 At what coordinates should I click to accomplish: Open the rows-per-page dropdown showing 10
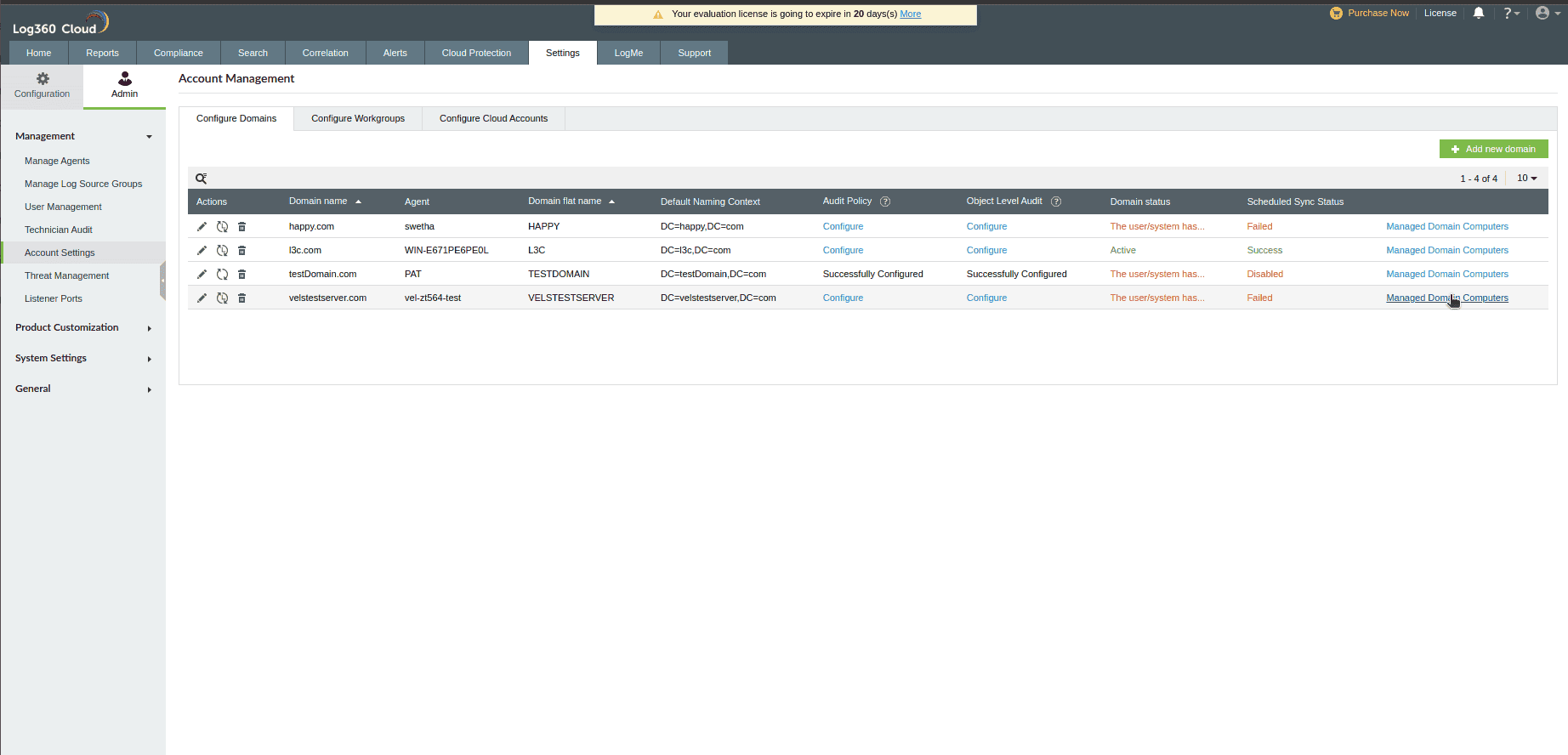pos(1527,178)
